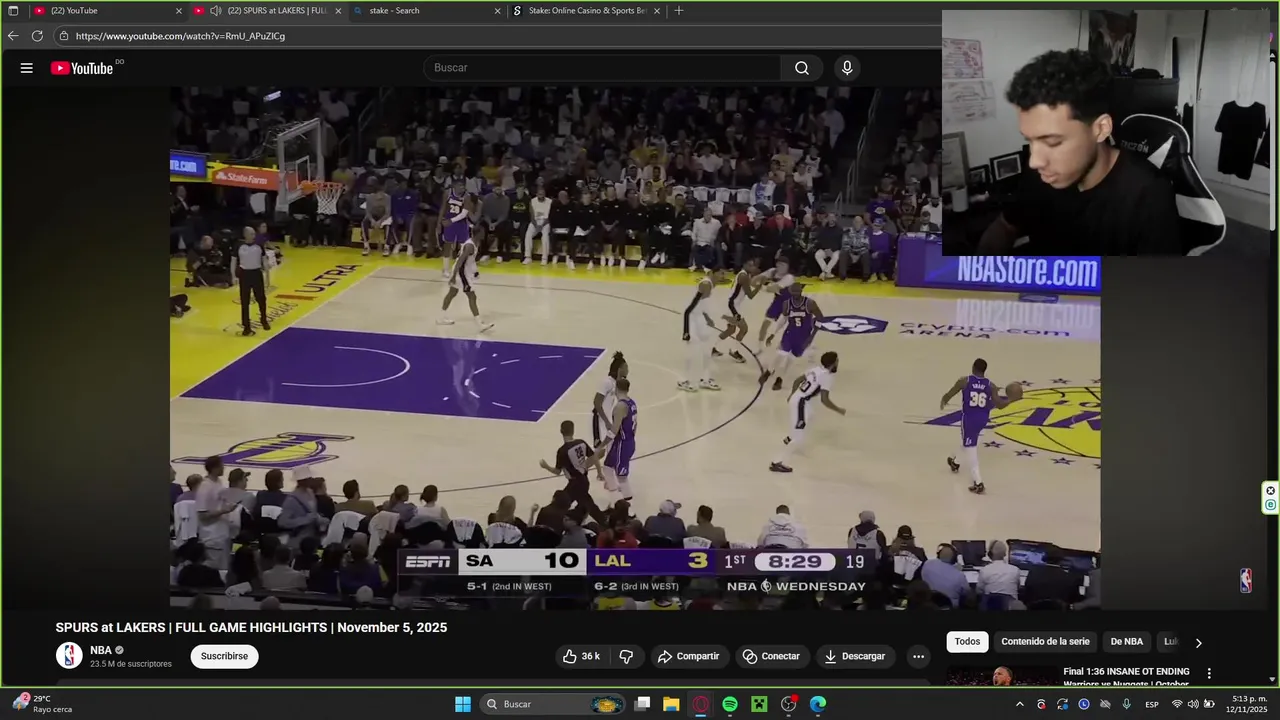Select the De NBA filter chip

click(x=1126, y=642)
